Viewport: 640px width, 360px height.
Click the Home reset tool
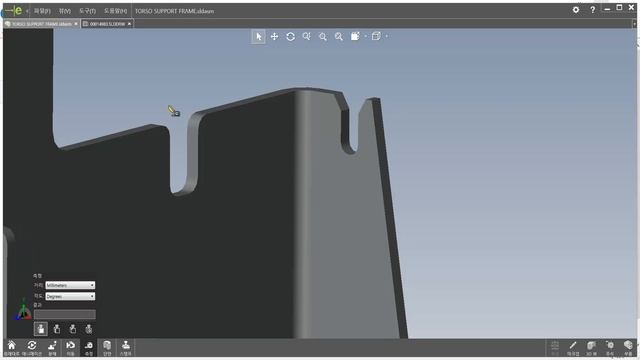[11, 348]
